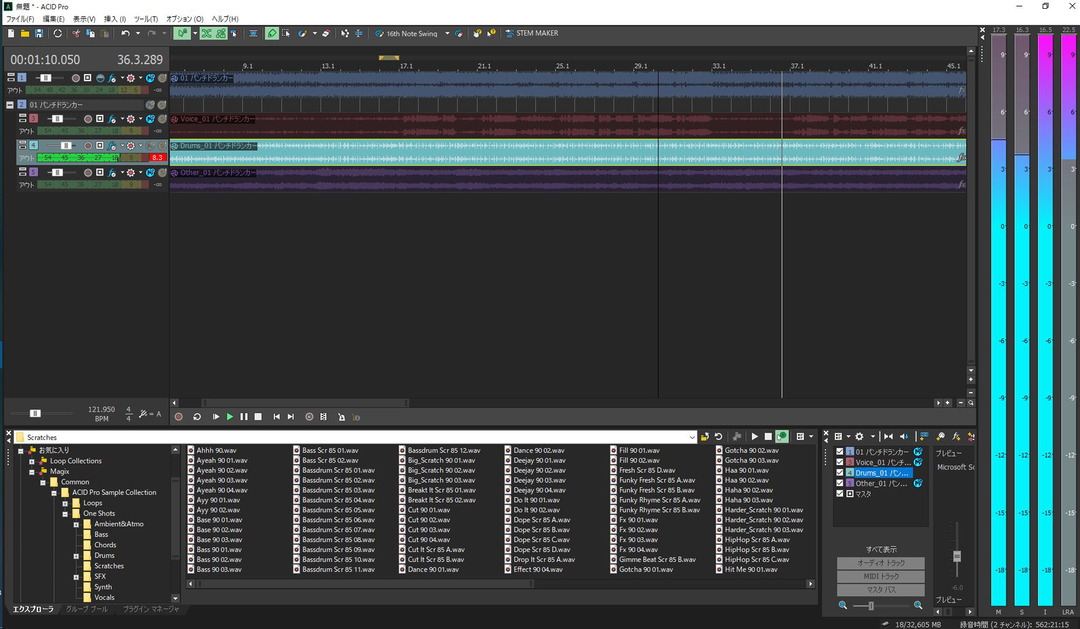This screenshot has height=629, width=1080.
Task: Click the Undo arrow icon
Action: click(x=125, y=33)
